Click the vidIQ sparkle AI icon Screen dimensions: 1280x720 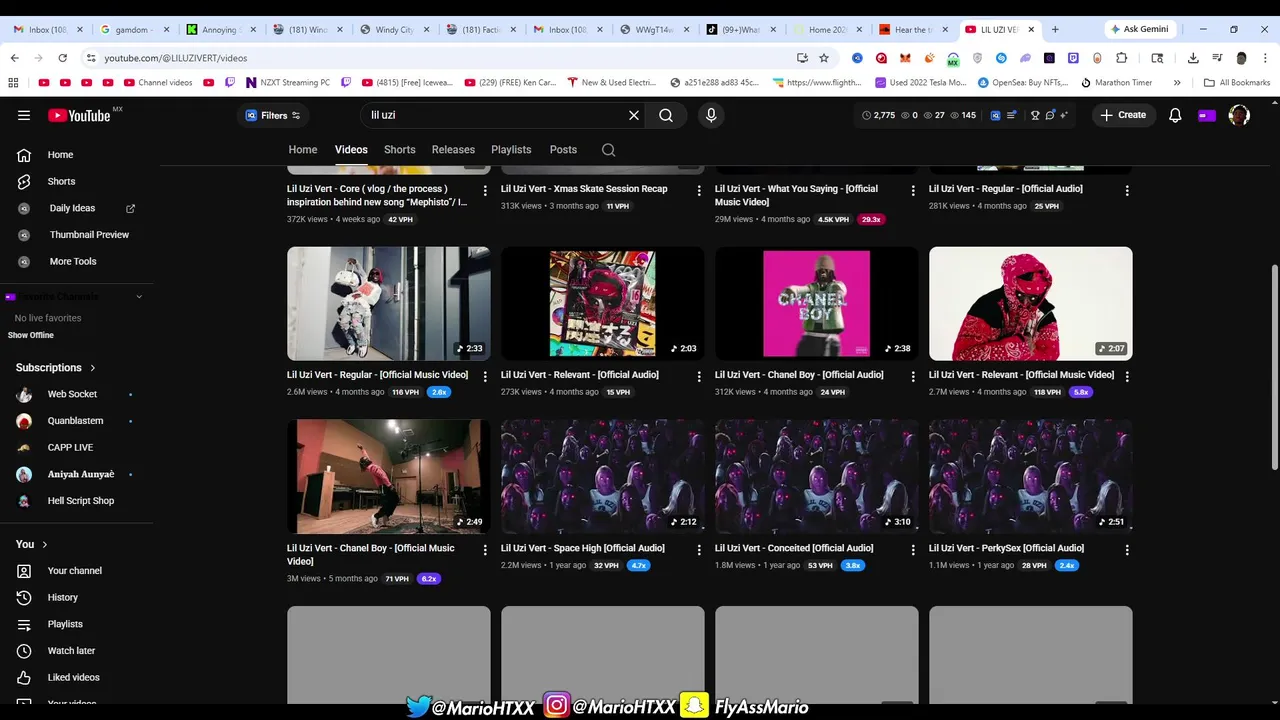click(x=1064, y=115)
